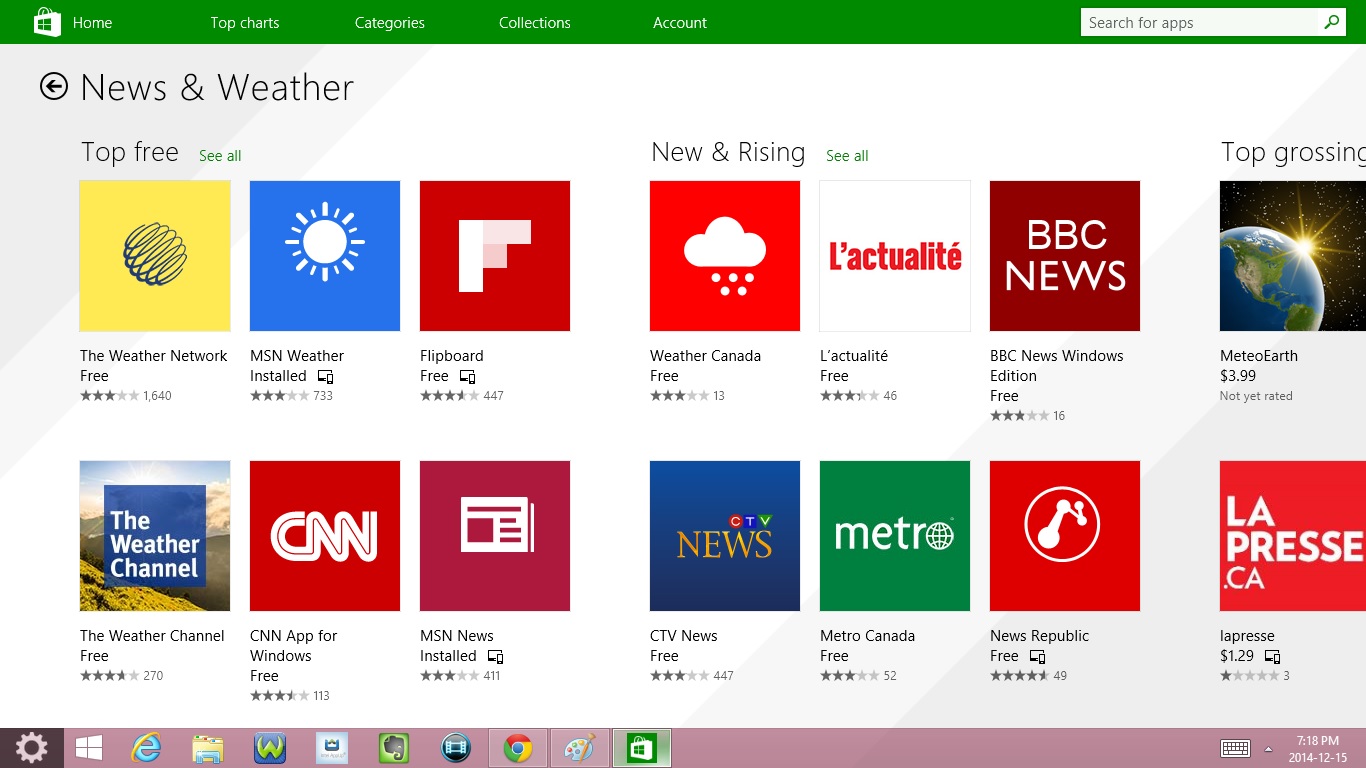Click the 'Weather Canada' app name
Image resolution: width=1366 pixels, height=768 pixels.
[x=705, y=355]
